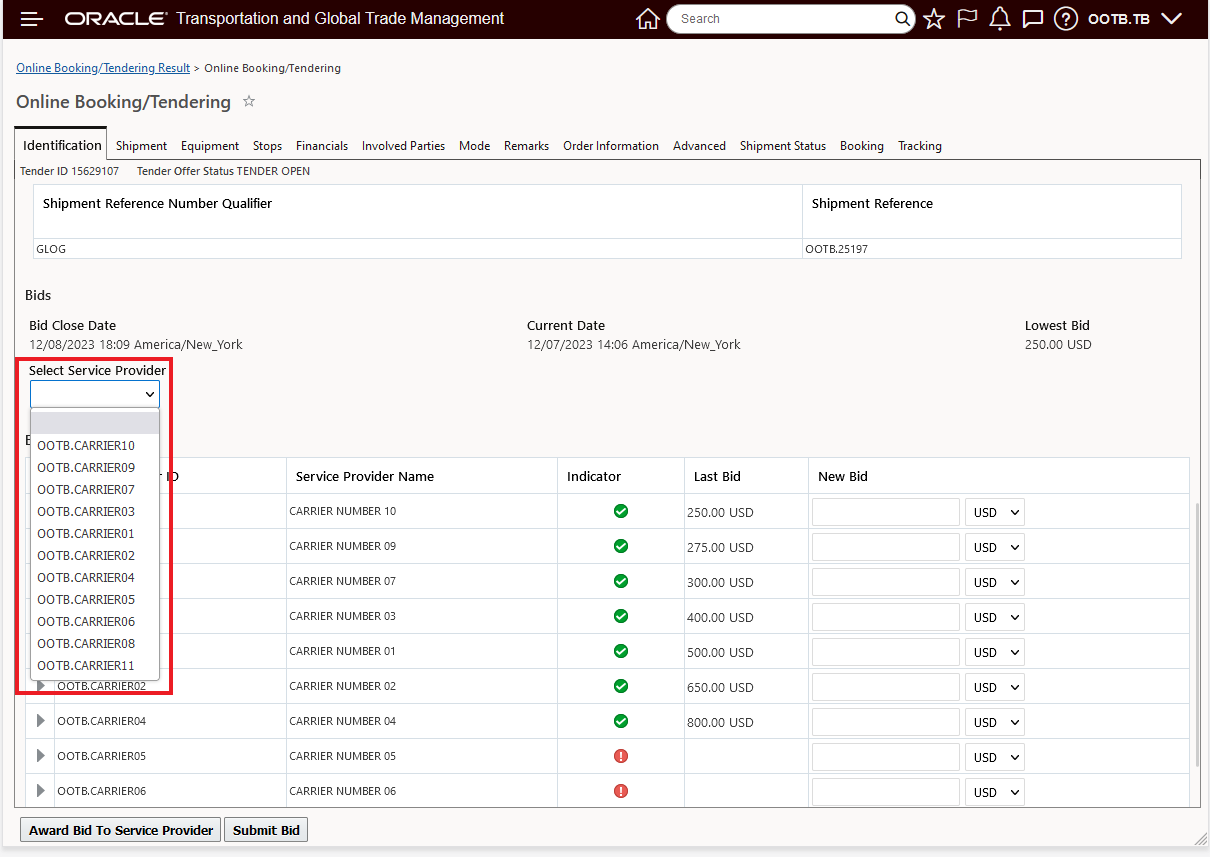Open USD currency dropdown for CARRIER NUMBER 07

[995, 582]
